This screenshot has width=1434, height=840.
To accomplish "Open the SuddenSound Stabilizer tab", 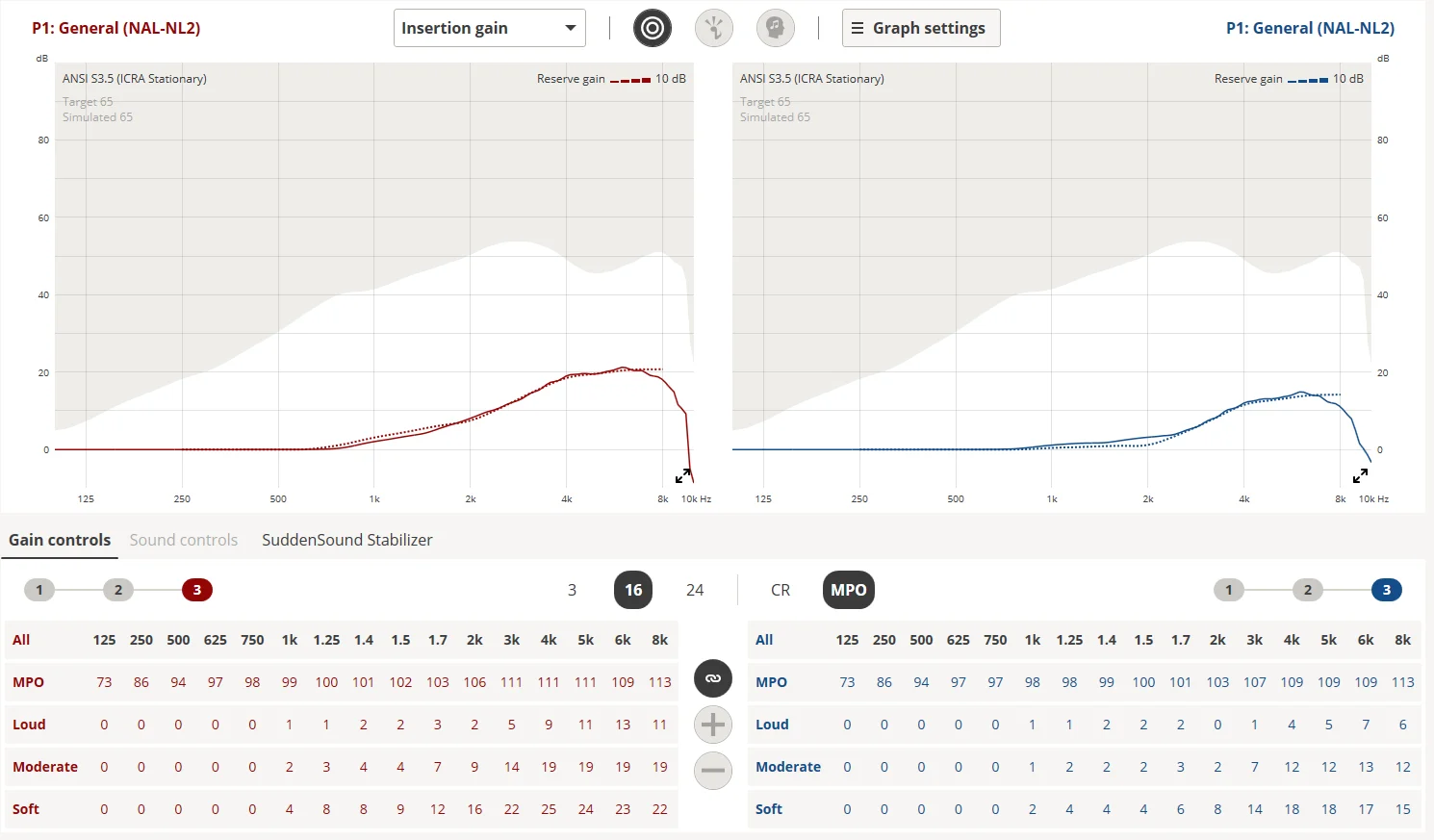I will click(x=347, y=540).
